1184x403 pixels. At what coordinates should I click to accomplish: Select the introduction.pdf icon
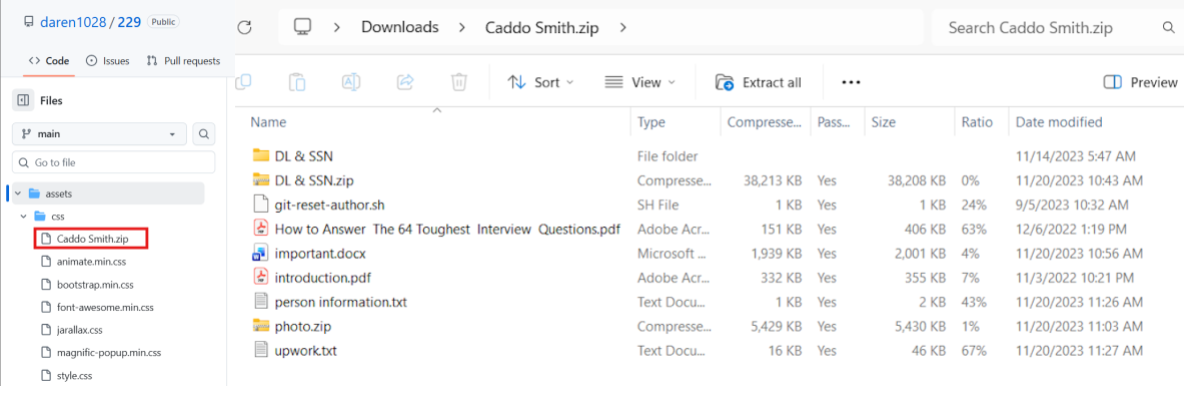click(261, 277)
